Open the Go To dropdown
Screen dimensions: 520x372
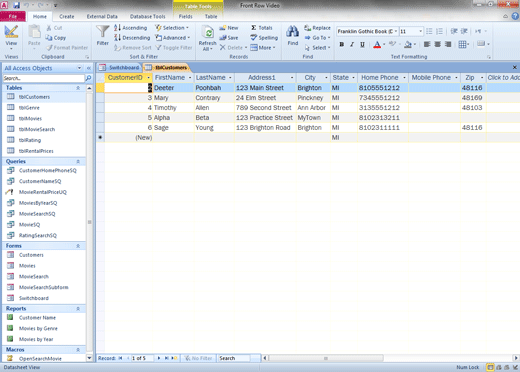[x=317, y=38]
